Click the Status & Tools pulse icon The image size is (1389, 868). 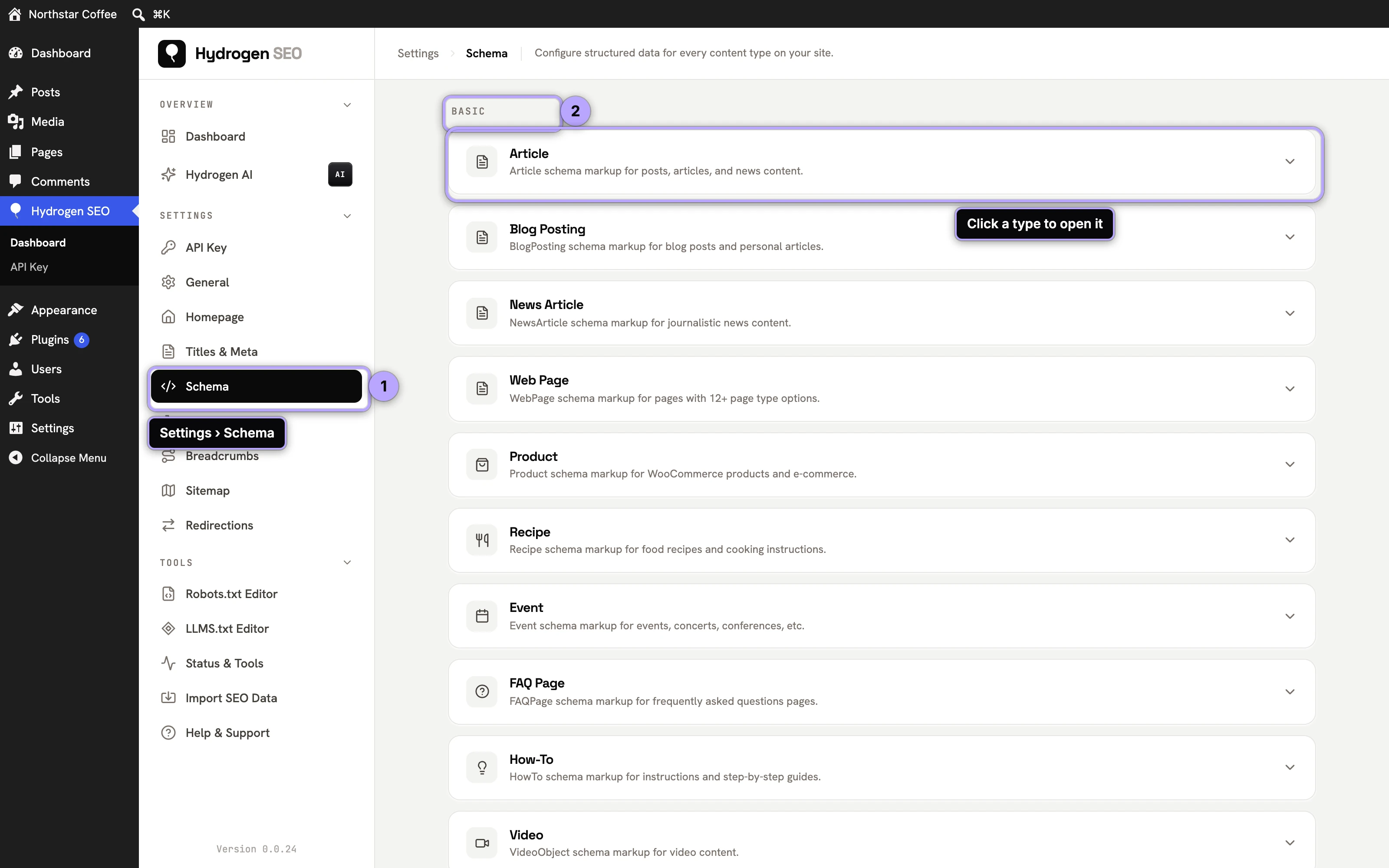(x=168, y=663)
